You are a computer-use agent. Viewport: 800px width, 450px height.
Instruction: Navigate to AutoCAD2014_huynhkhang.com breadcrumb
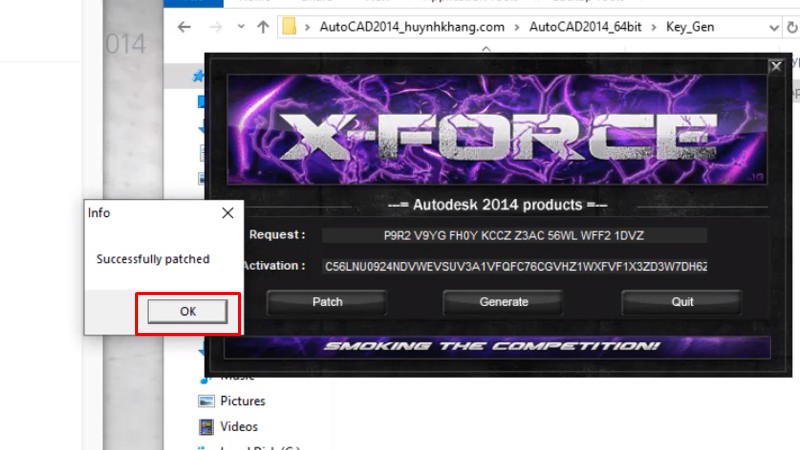(x=412, y=27)
